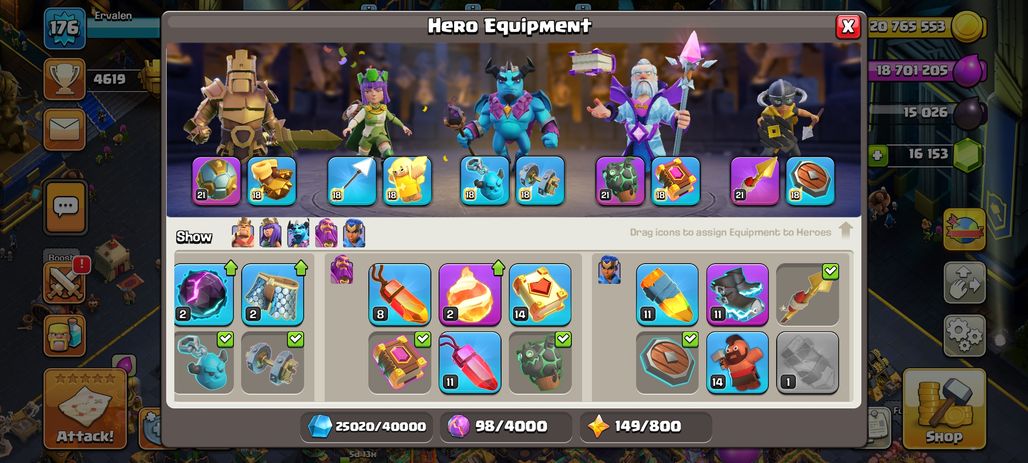Image resolution: width=1028 pixels, height=463 pixels.
Task: Select the orange Life Gem level 8
Action: [x=400, y=294]
